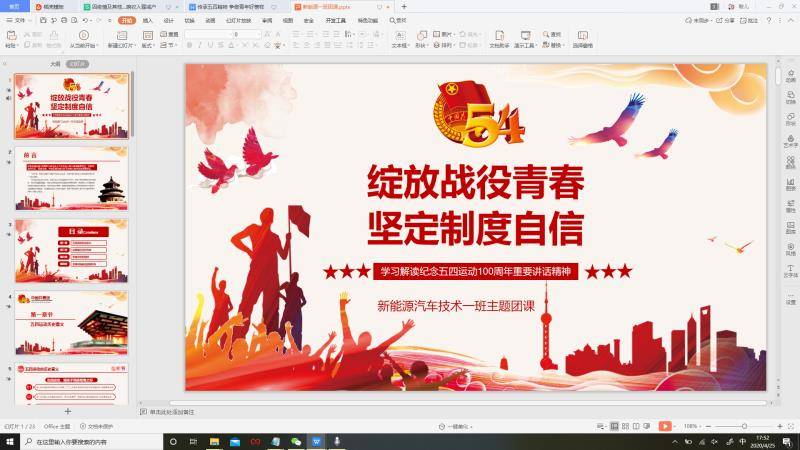Toggle italic text formatting
Viewport: 800px width, 450px height.
[199, 45]
